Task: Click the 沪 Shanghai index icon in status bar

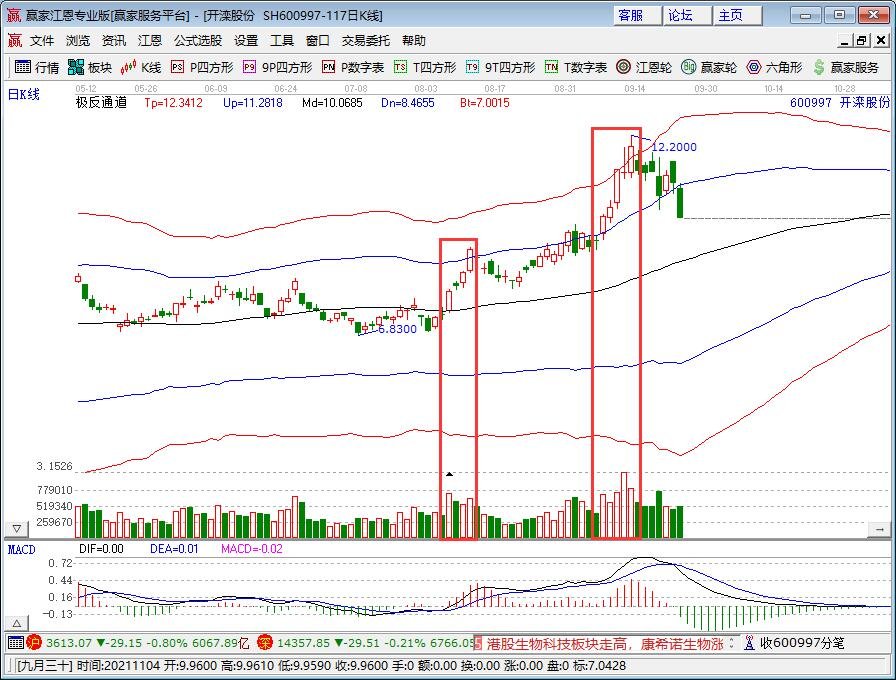Action: click(34, 643)
